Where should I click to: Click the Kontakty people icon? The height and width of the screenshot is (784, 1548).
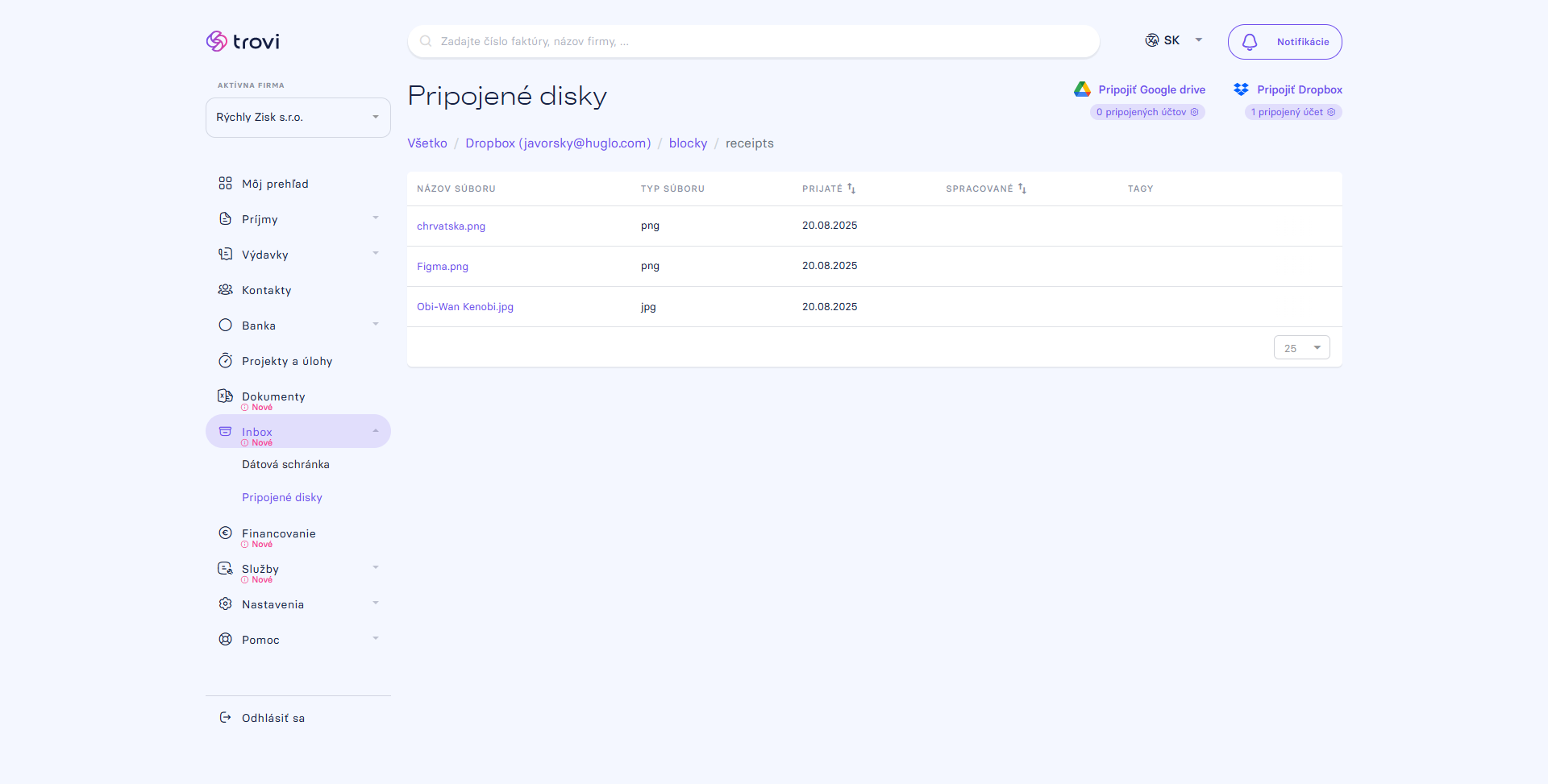225,290
